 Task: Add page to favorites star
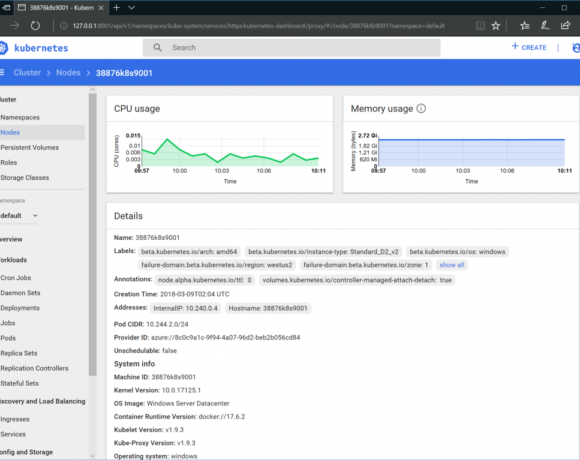(x=496, y=26)
